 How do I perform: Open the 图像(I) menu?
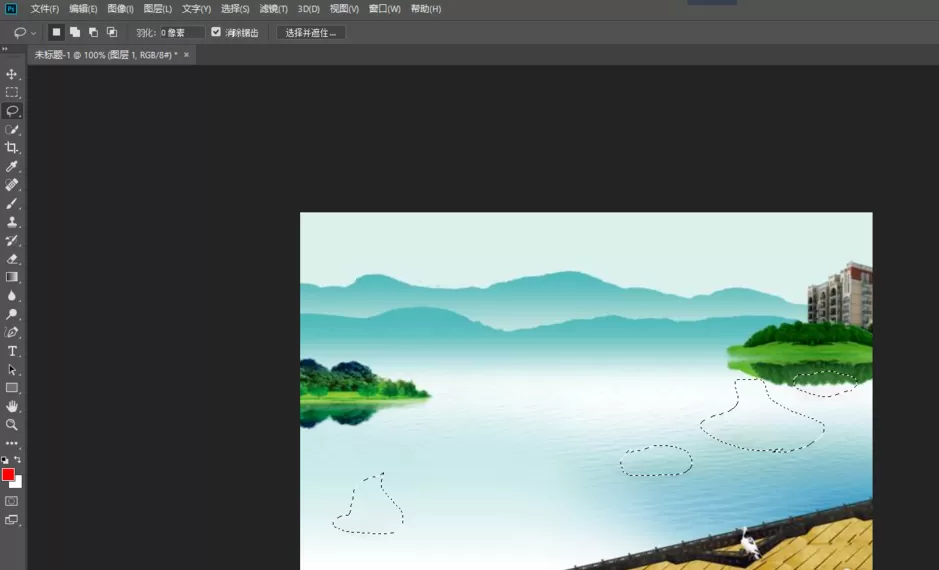[120, 9]
